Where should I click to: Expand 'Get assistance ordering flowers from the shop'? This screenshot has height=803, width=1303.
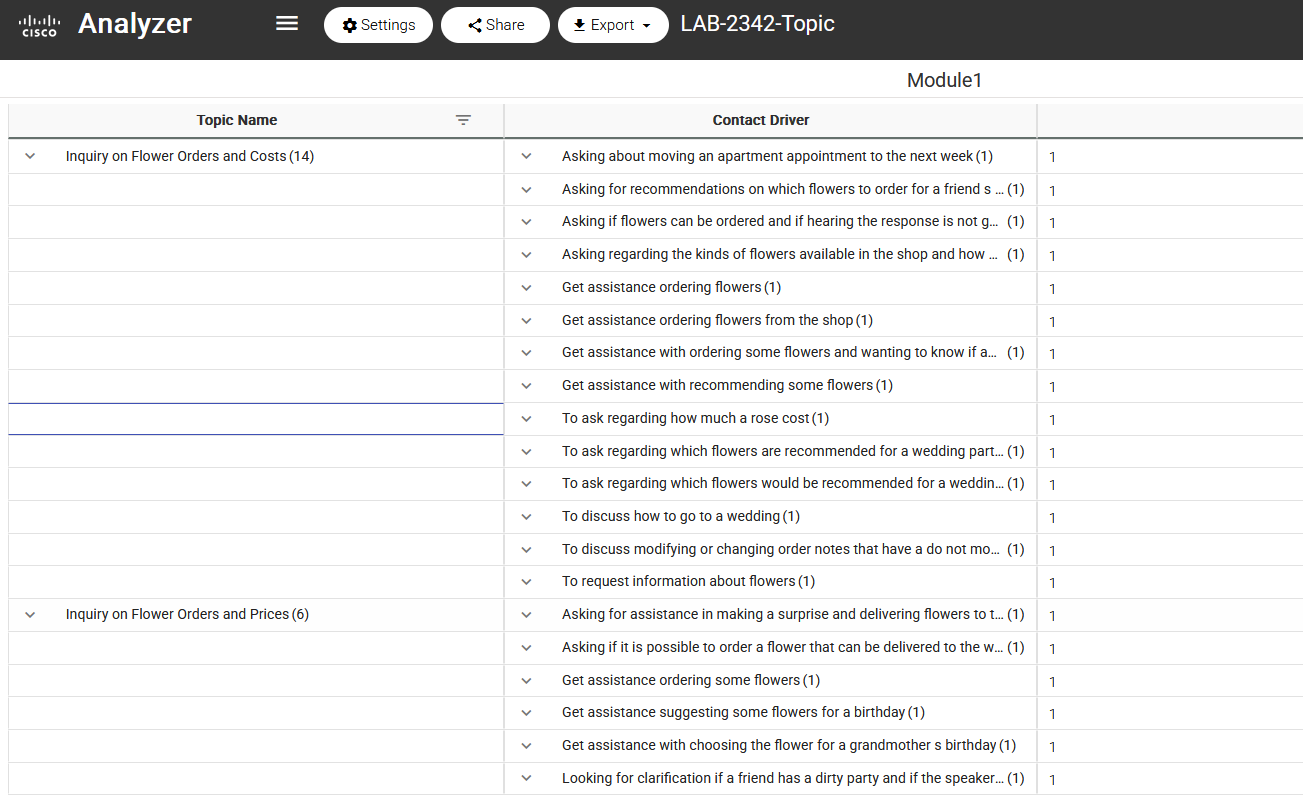(527, 320)
